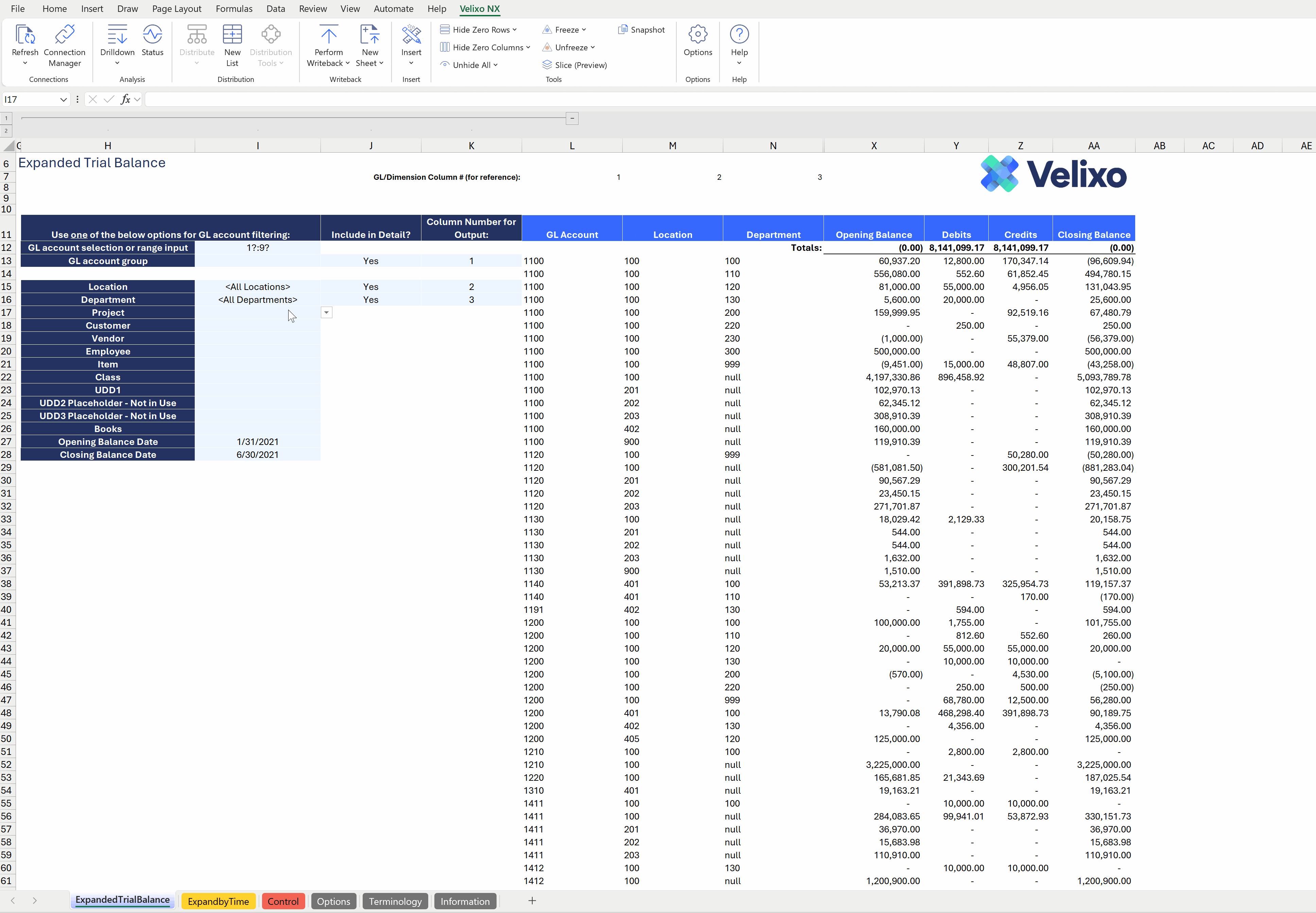Click the New Sheet icon

(x=369, y=35)
